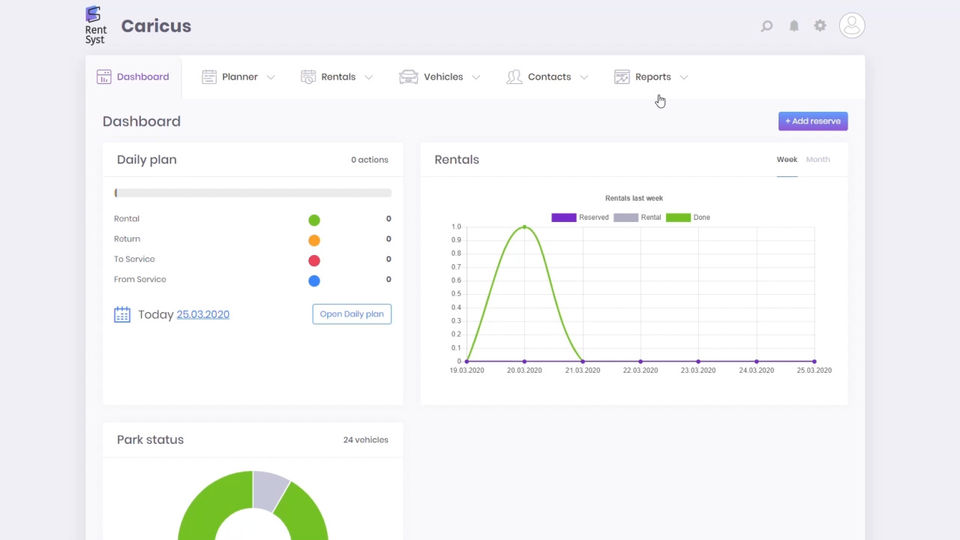Toggle Reserved series in chart legend
Screen dimensions: 960x540
[564, 217]
